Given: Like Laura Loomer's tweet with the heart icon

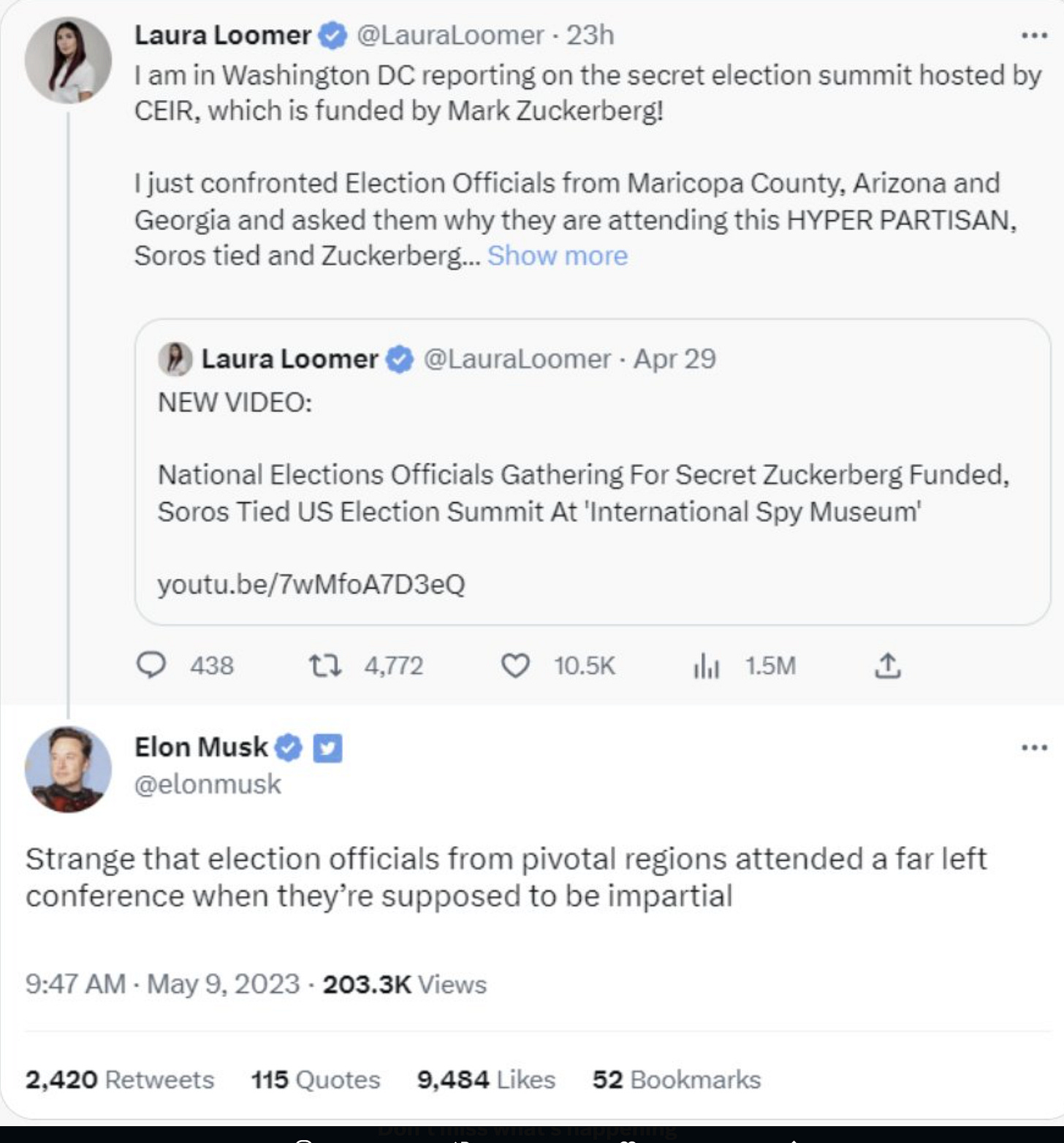Looking at the screenshot, I should pos(515,665).
